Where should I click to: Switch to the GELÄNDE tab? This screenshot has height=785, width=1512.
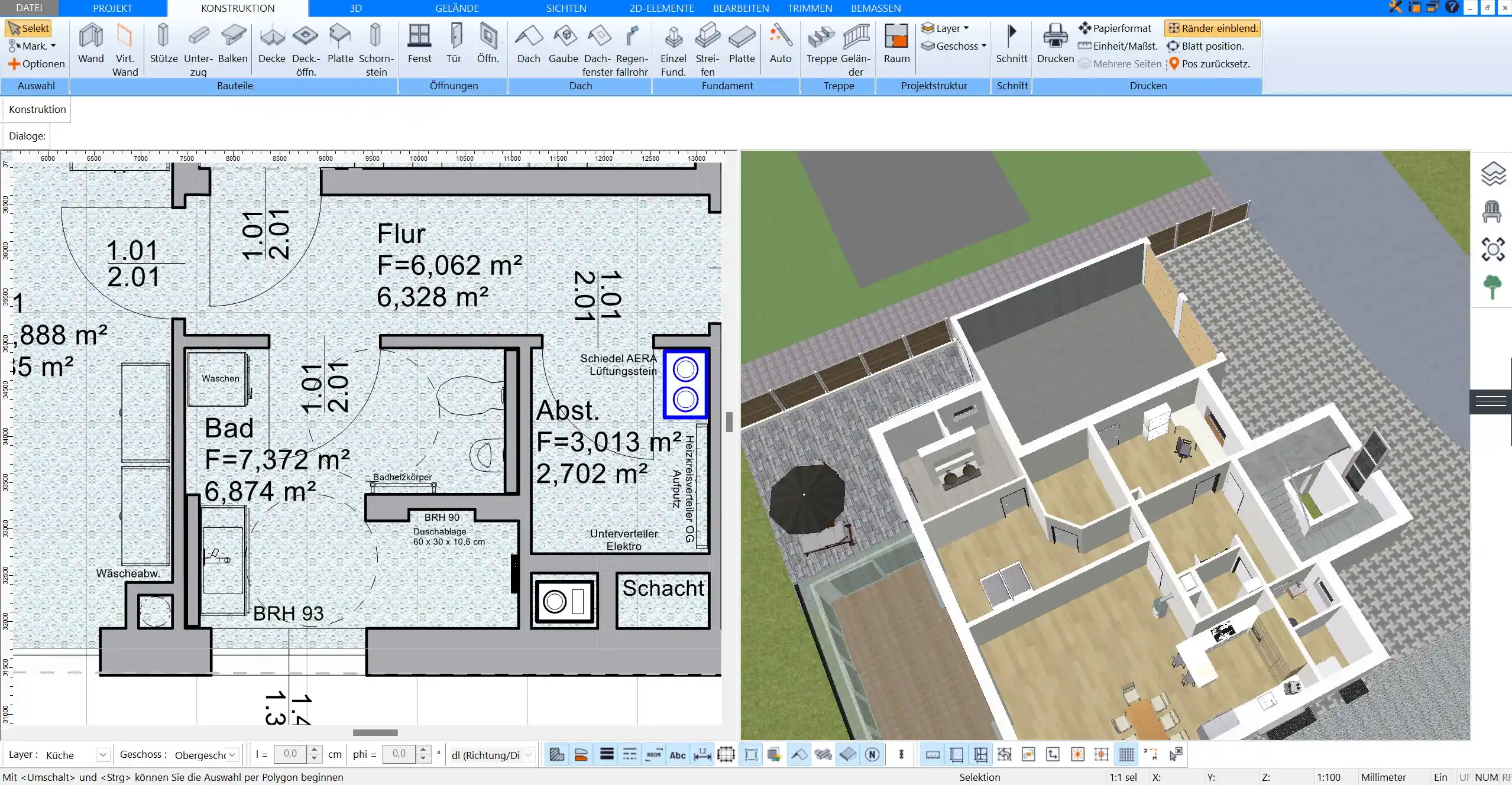coord(457,8)
